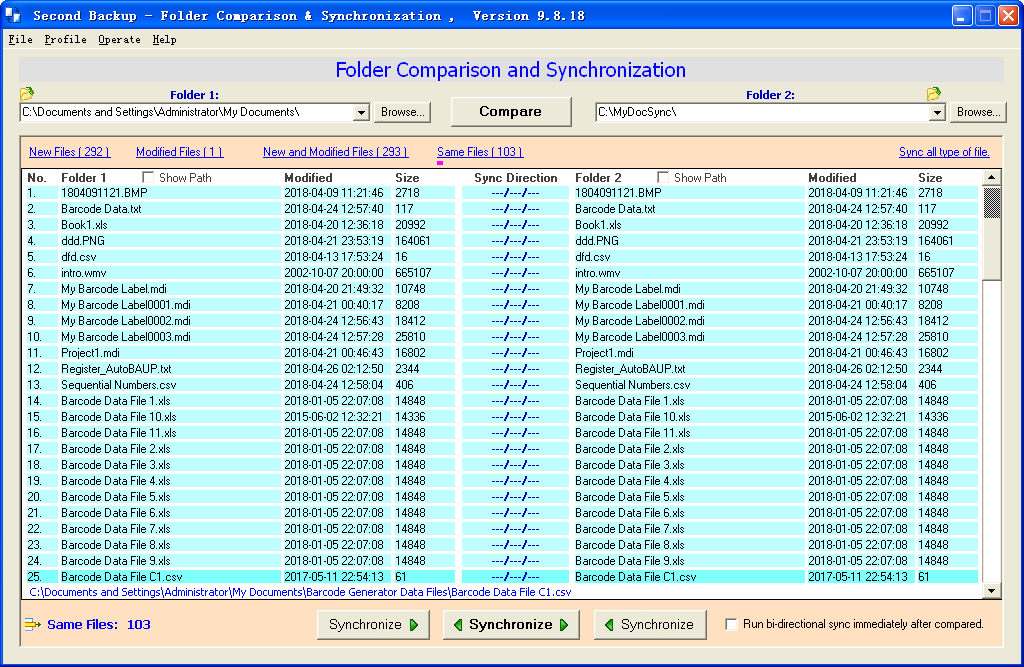Viewport: 1024px width, 667px height.
Task: Enable Run bi-directional sync immediately after compared
Action: pos(731,625)
